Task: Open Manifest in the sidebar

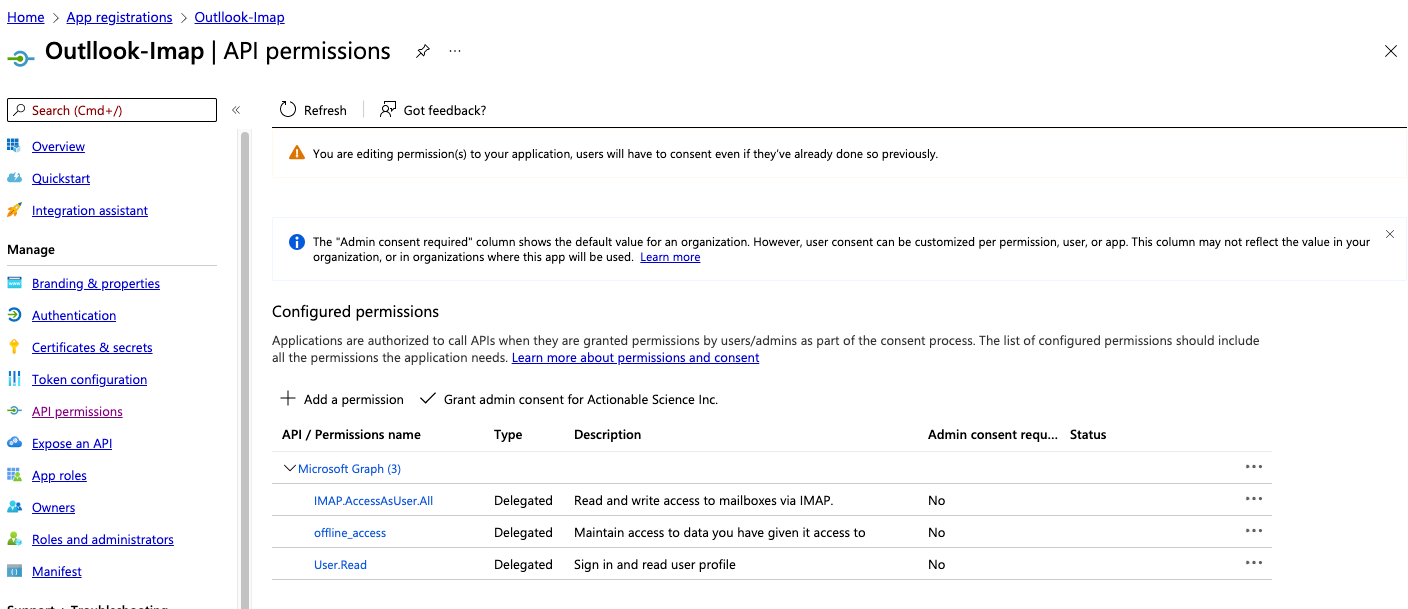Action: tap(57, 571)
